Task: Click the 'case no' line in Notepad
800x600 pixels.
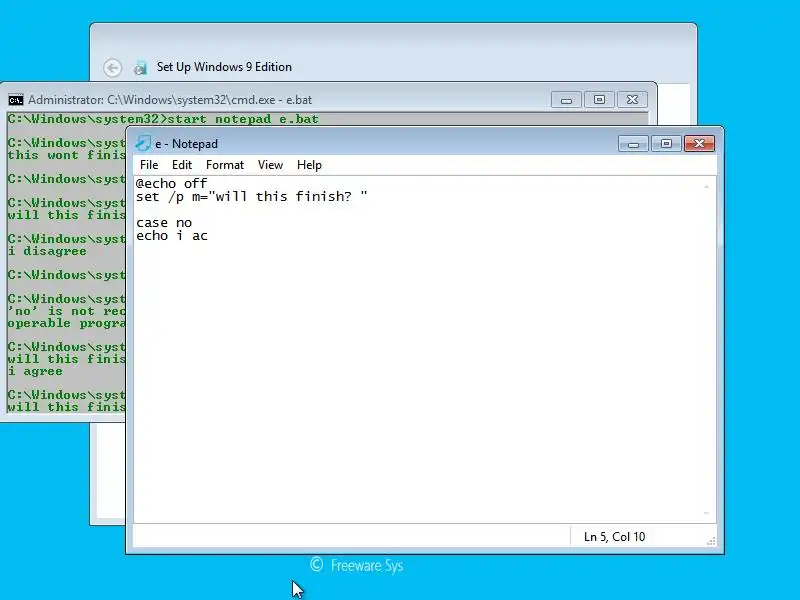Action: [164, 223]
